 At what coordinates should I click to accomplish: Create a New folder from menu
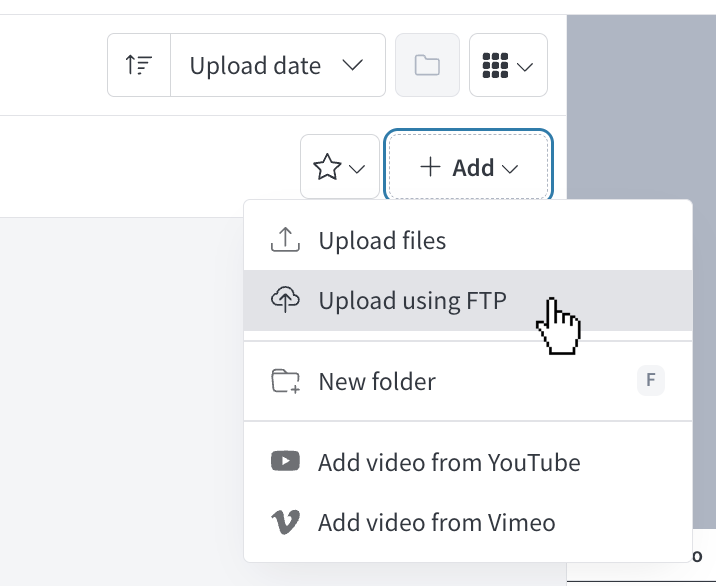(377, 381)
